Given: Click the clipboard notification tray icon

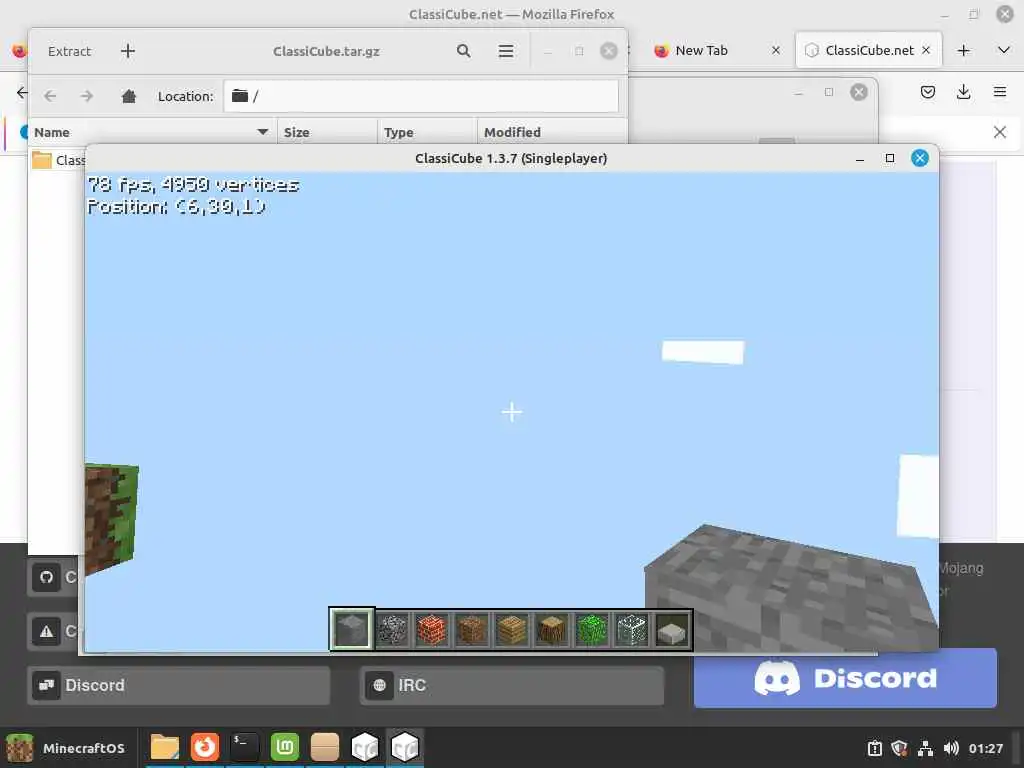Looking at the screenshot, I should tap(874, 748).
